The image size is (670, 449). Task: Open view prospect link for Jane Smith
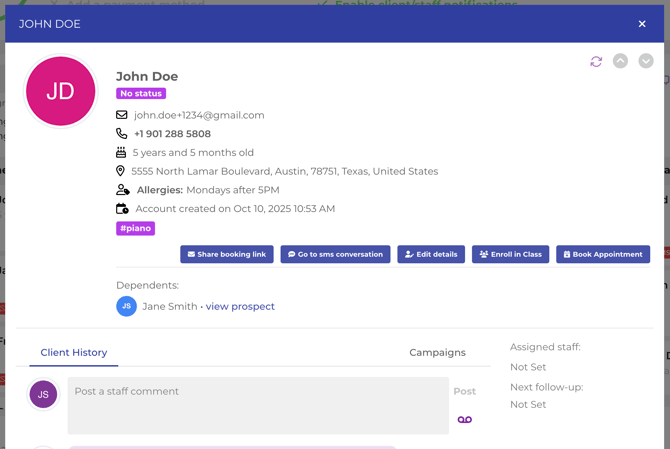coord(240,306)
